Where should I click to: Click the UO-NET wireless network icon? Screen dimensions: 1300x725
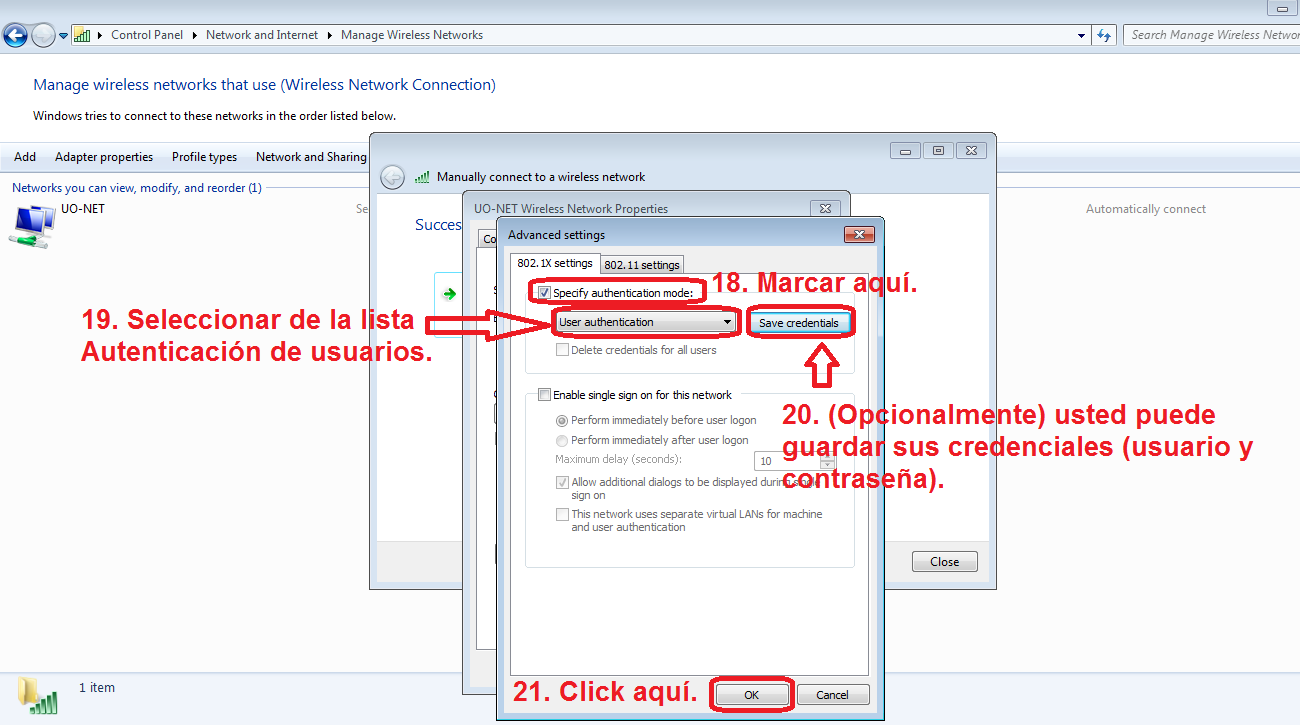click(32, 224)
